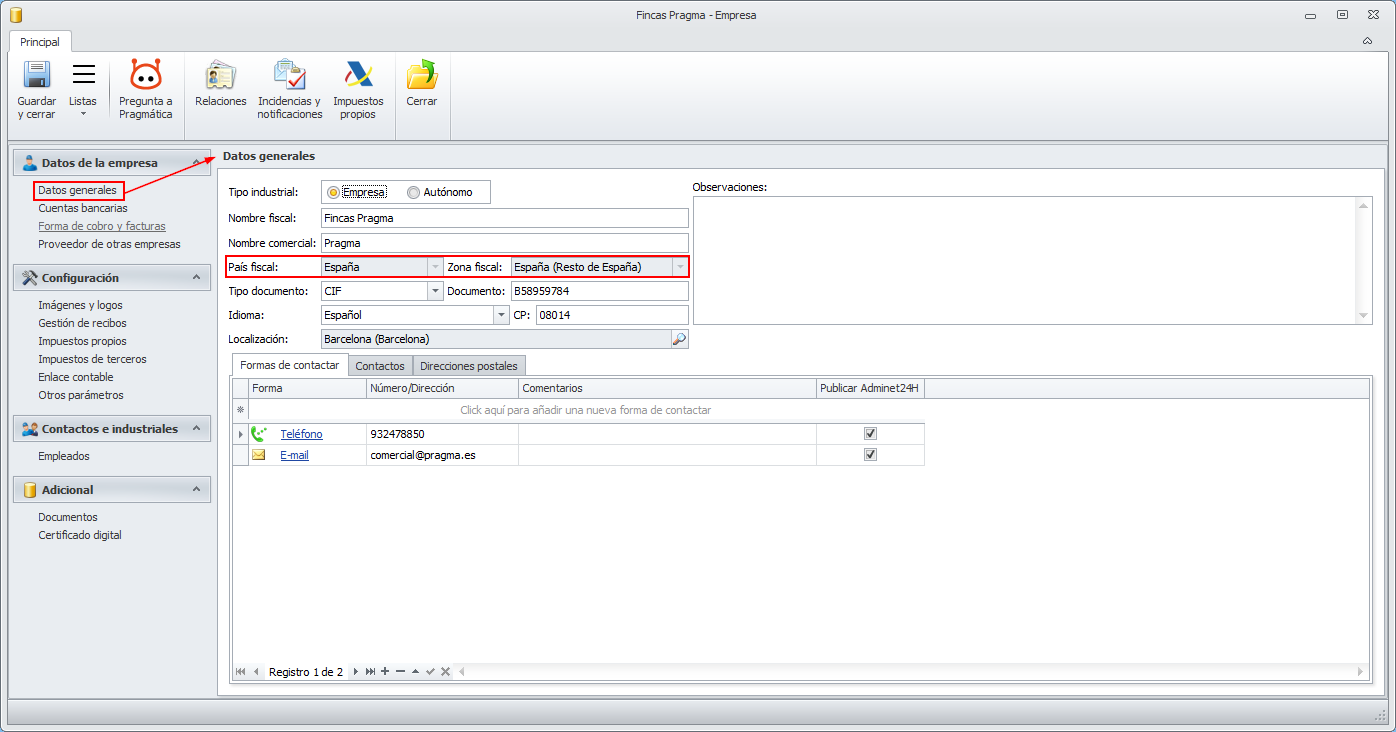Ask Pragmática with the robot icon
Viewport: 1396px width, 732px height.
point(146,75)
